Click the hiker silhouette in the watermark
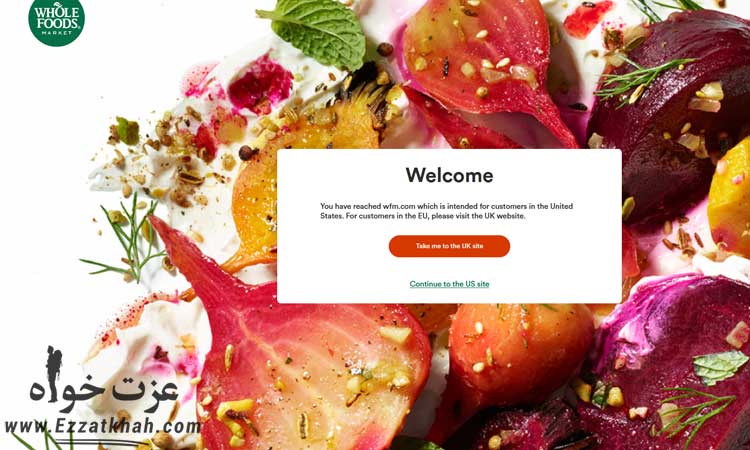This screenshot has height=450, width=750. [x=54, y=370]
